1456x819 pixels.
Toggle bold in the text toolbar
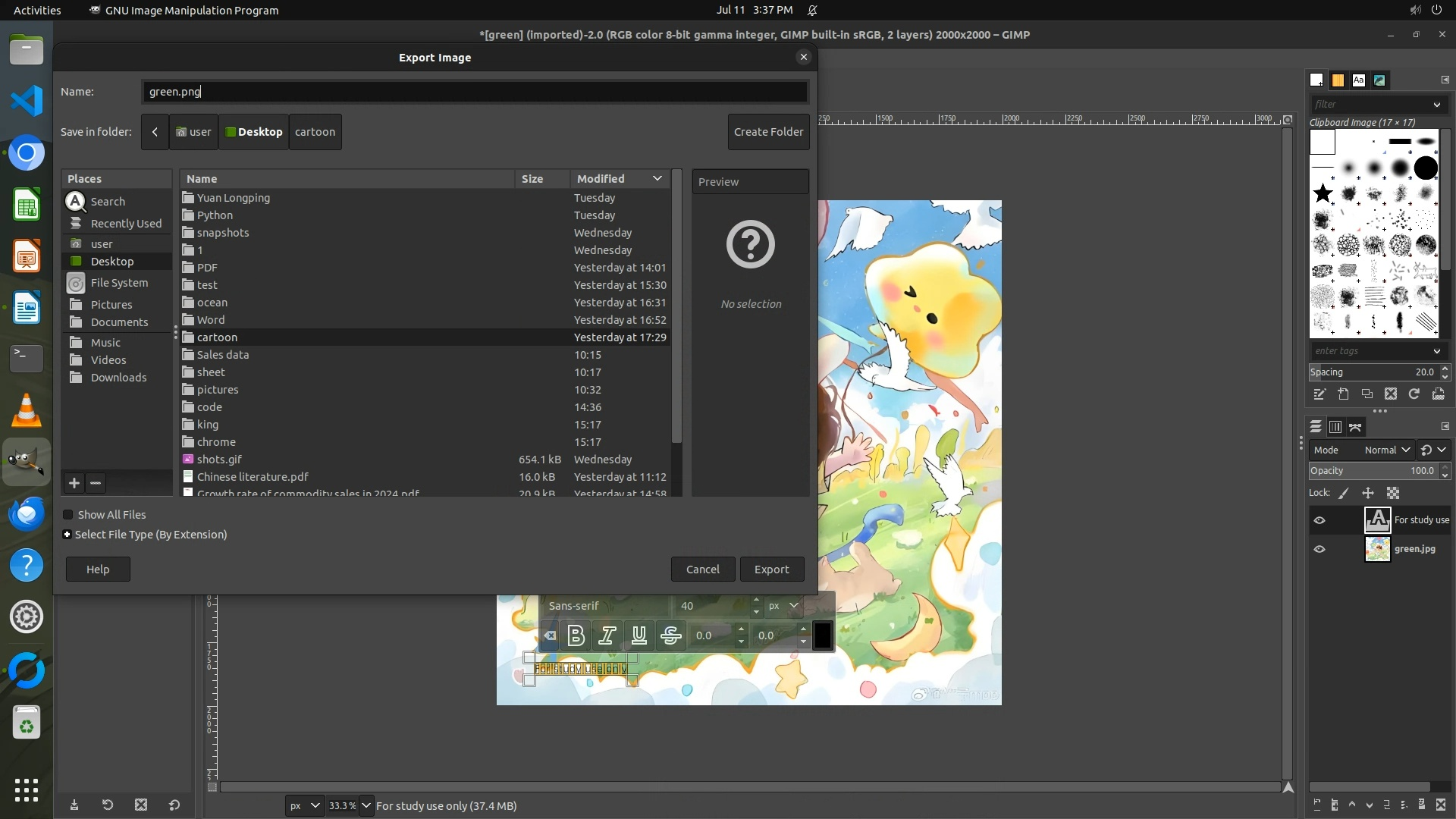(576, 635)
